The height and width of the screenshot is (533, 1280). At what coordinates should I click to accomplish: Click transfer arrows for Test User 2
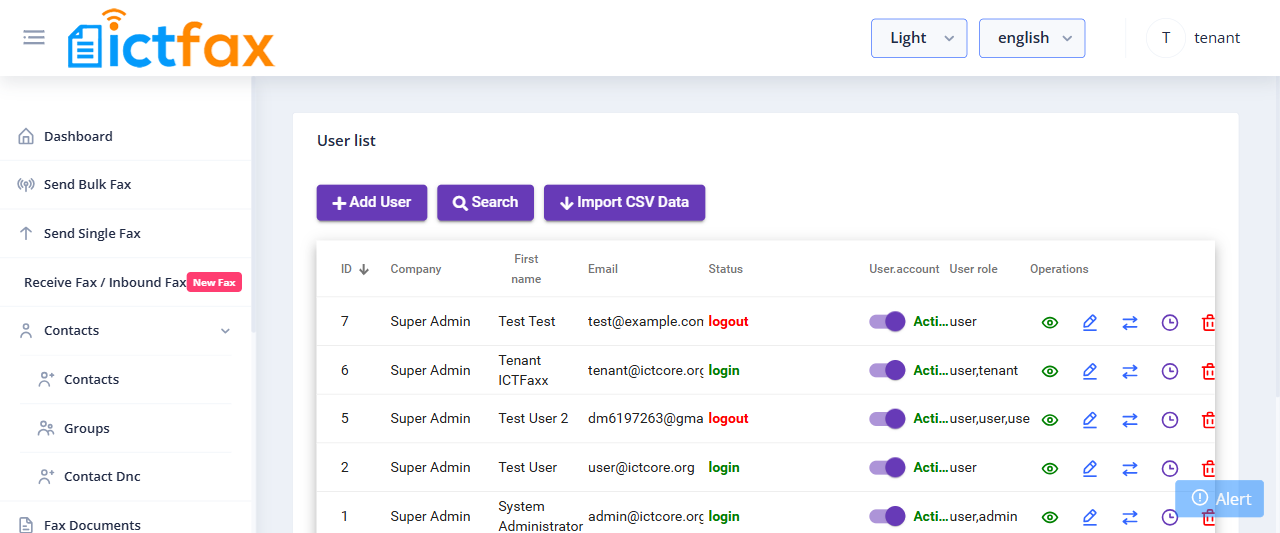coord(1130,419)
